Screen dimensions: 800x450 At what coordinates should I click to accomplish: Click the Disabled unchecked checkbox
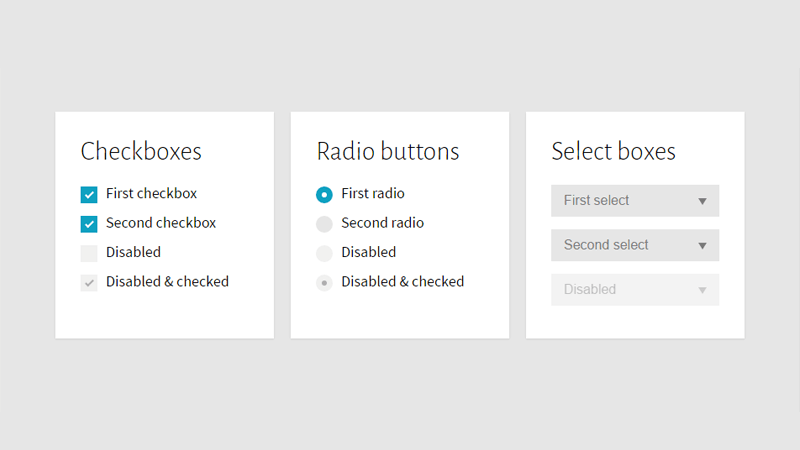(x=89, y=253)
